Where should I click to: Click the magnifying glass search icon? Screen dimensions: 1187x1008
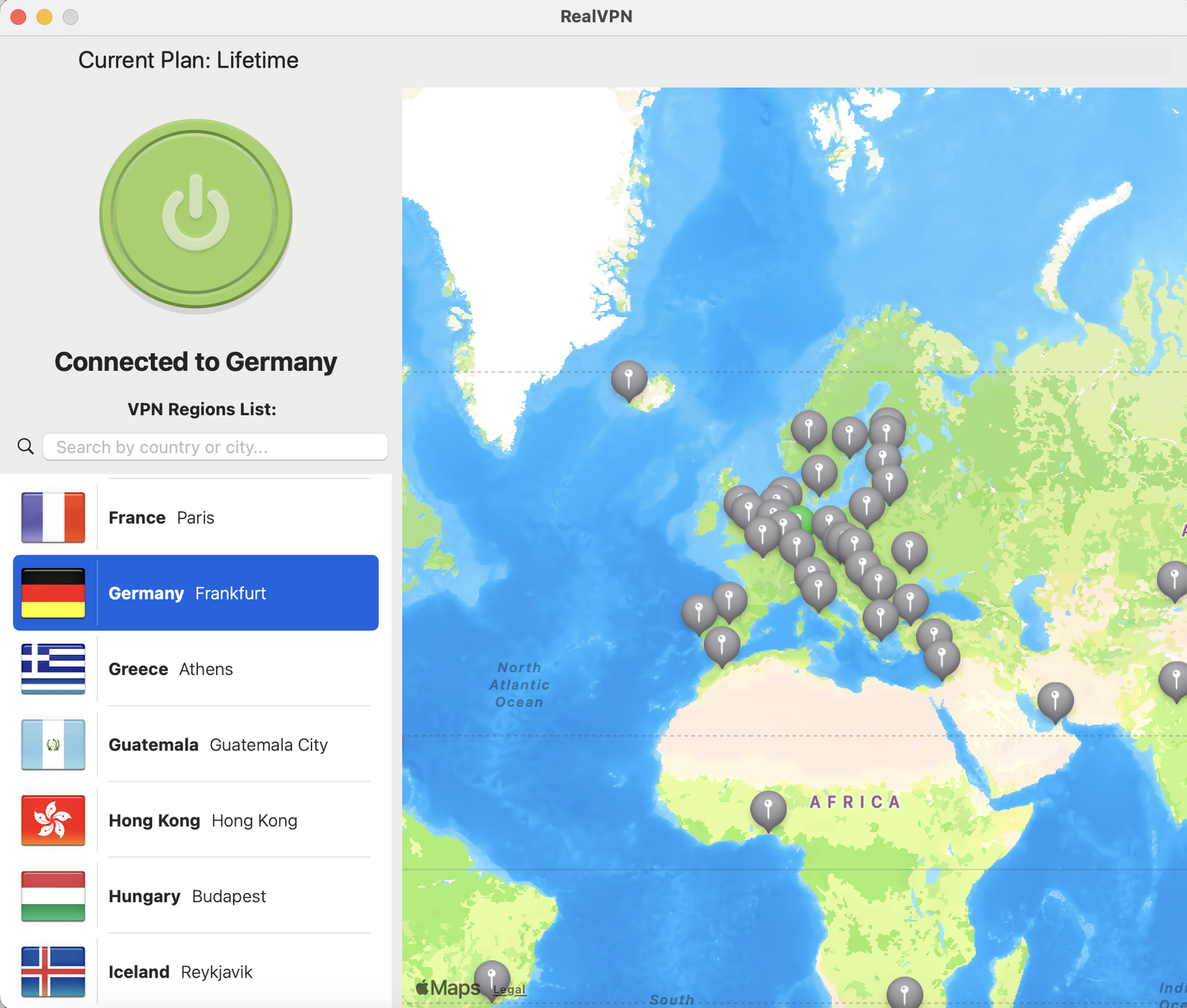point(26,446)
